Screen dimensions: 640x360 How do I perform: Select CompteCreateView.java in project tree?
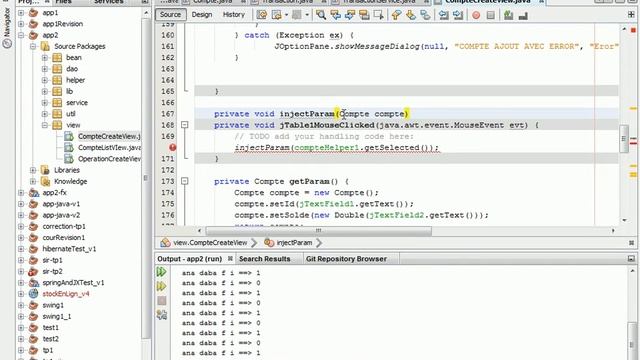point(109,136)
